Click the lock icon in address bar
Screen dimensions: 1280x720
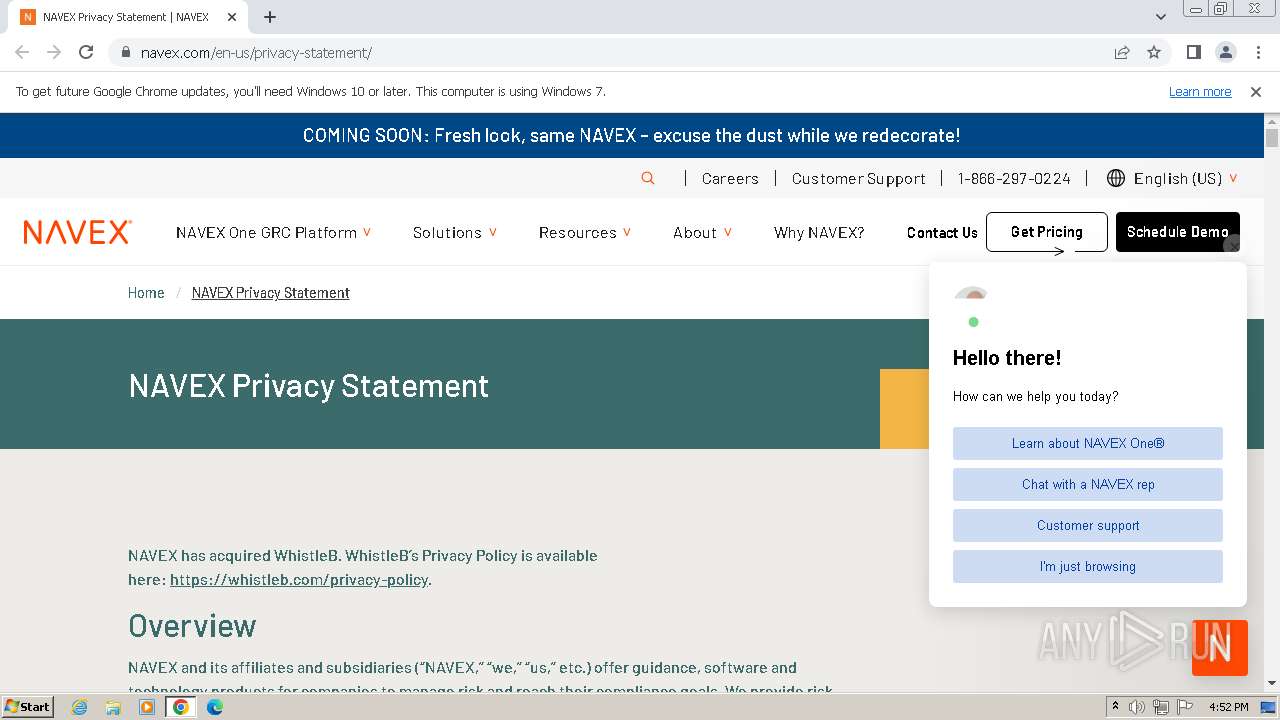click(126, 53)
